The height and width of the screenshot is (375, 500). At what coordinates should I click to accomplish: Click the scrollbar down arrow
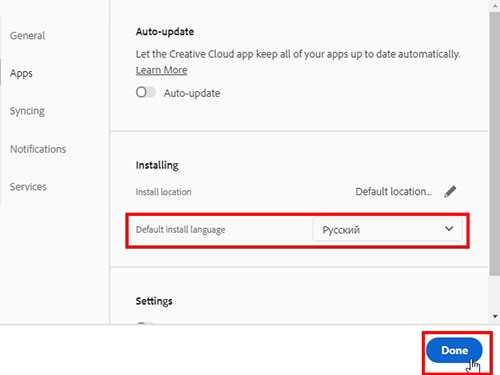tap(495, 316)
